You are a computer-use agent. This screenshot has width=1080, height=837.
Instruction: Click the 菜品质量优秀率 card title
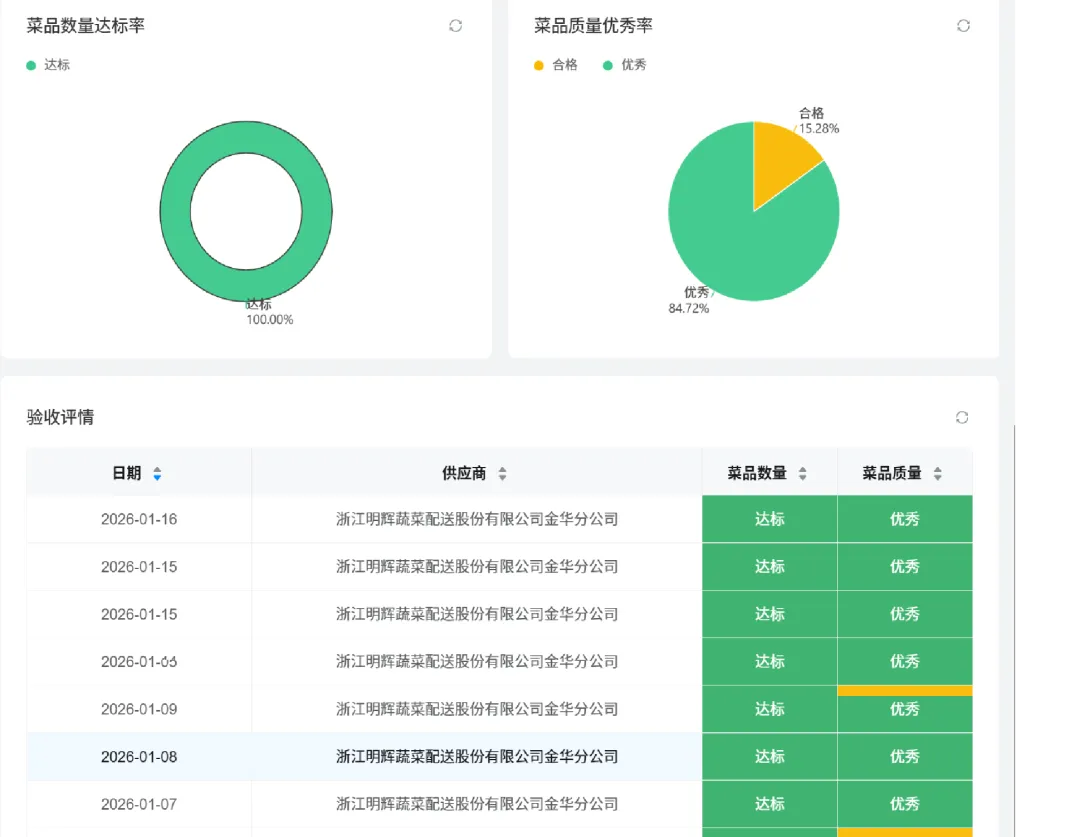click(593, 26)
